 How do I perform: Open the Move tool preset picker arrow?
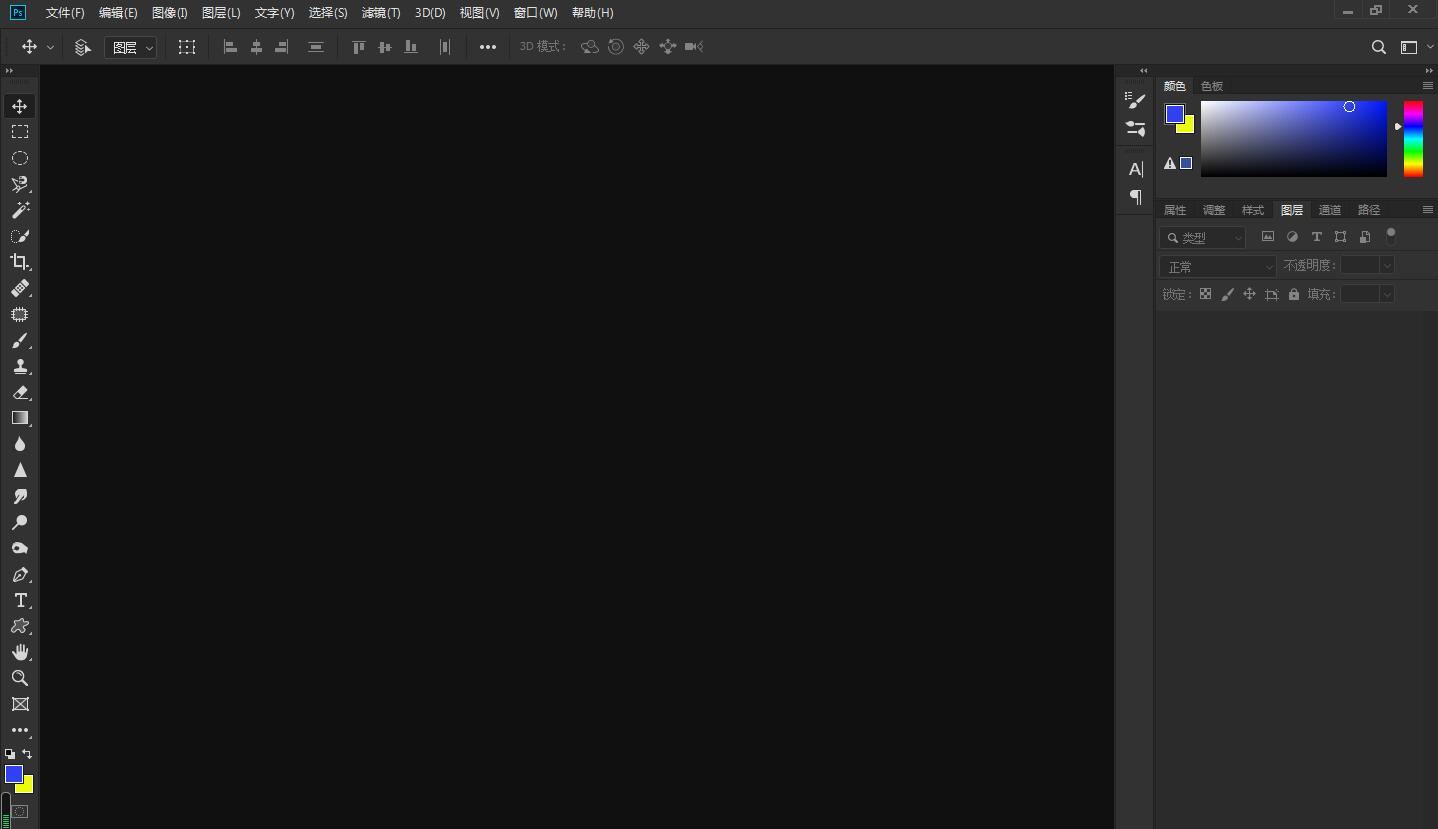pyautogui.click(x=50, y=47)
